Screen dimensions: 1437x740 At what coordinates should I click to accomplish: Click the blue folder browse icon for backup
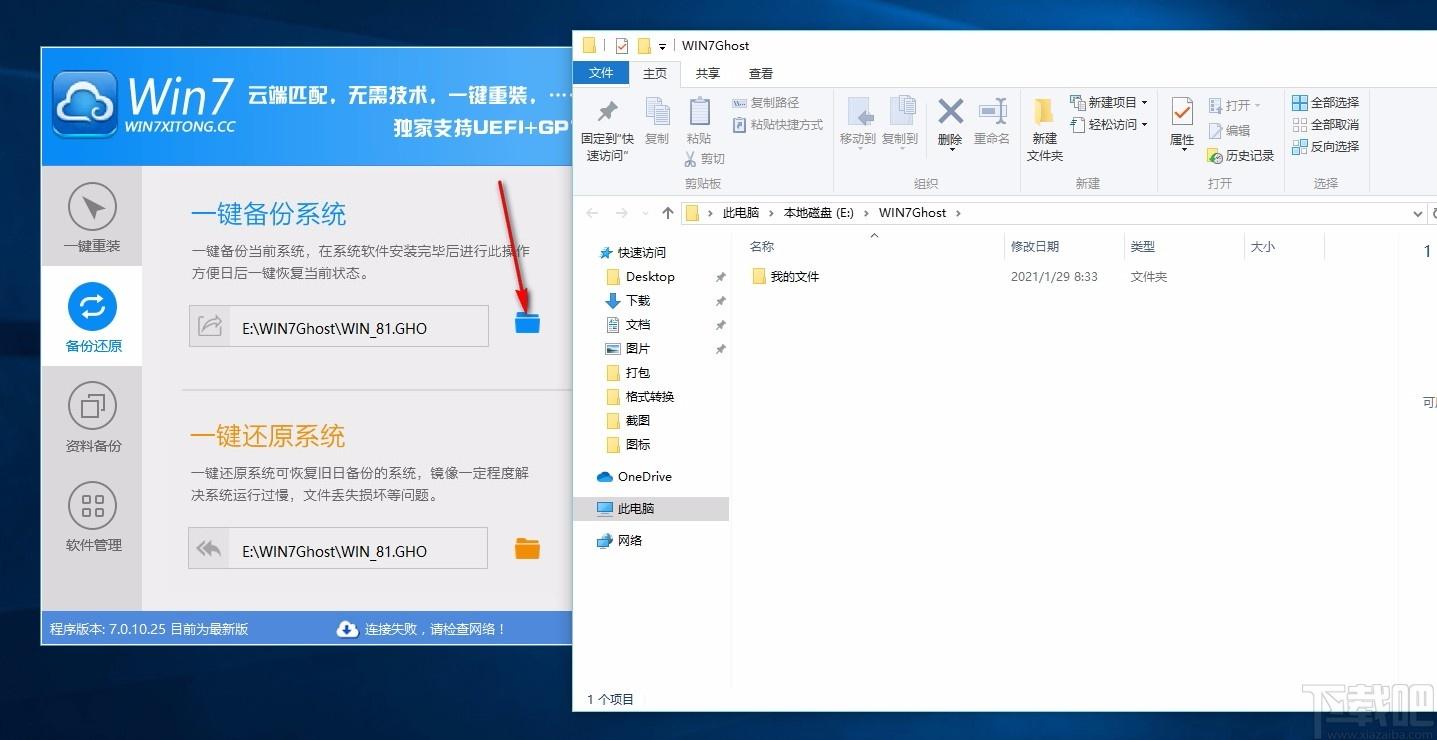pyautogui.click(x=527, y=322)
